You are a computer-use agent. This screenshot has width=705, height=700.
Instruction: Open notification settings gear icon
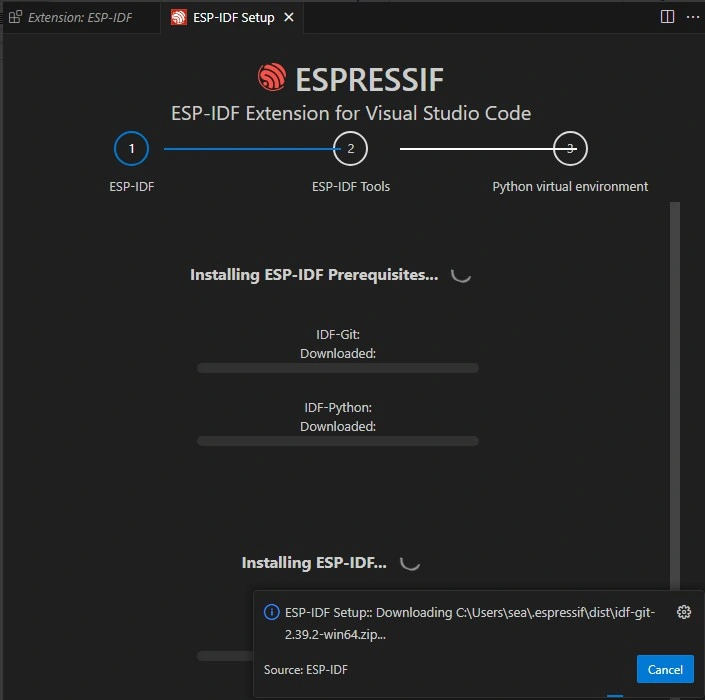pyautogui.click(x=684, y=612)
